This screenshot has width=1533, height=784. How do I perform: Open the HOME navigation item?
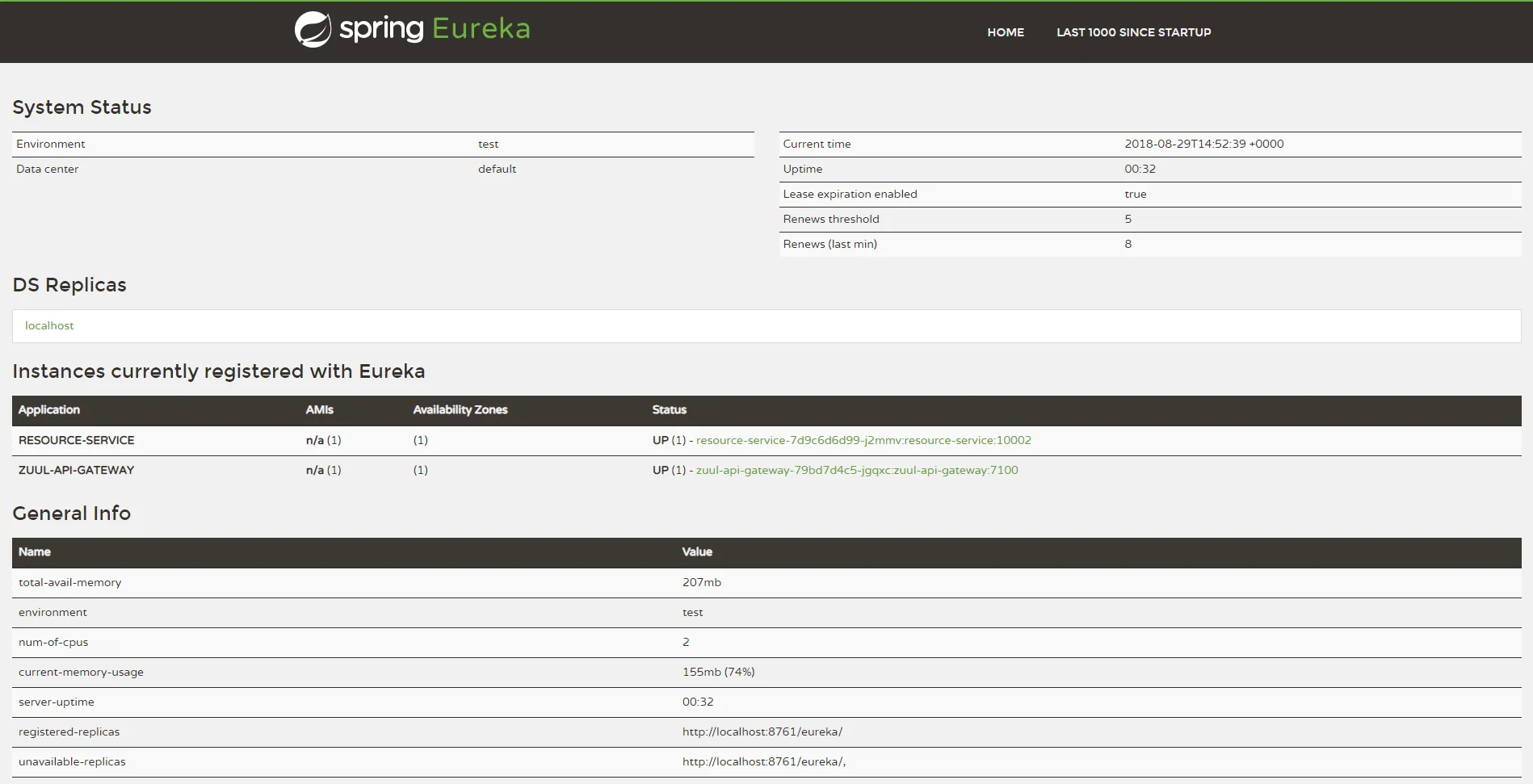point(1006,32)
